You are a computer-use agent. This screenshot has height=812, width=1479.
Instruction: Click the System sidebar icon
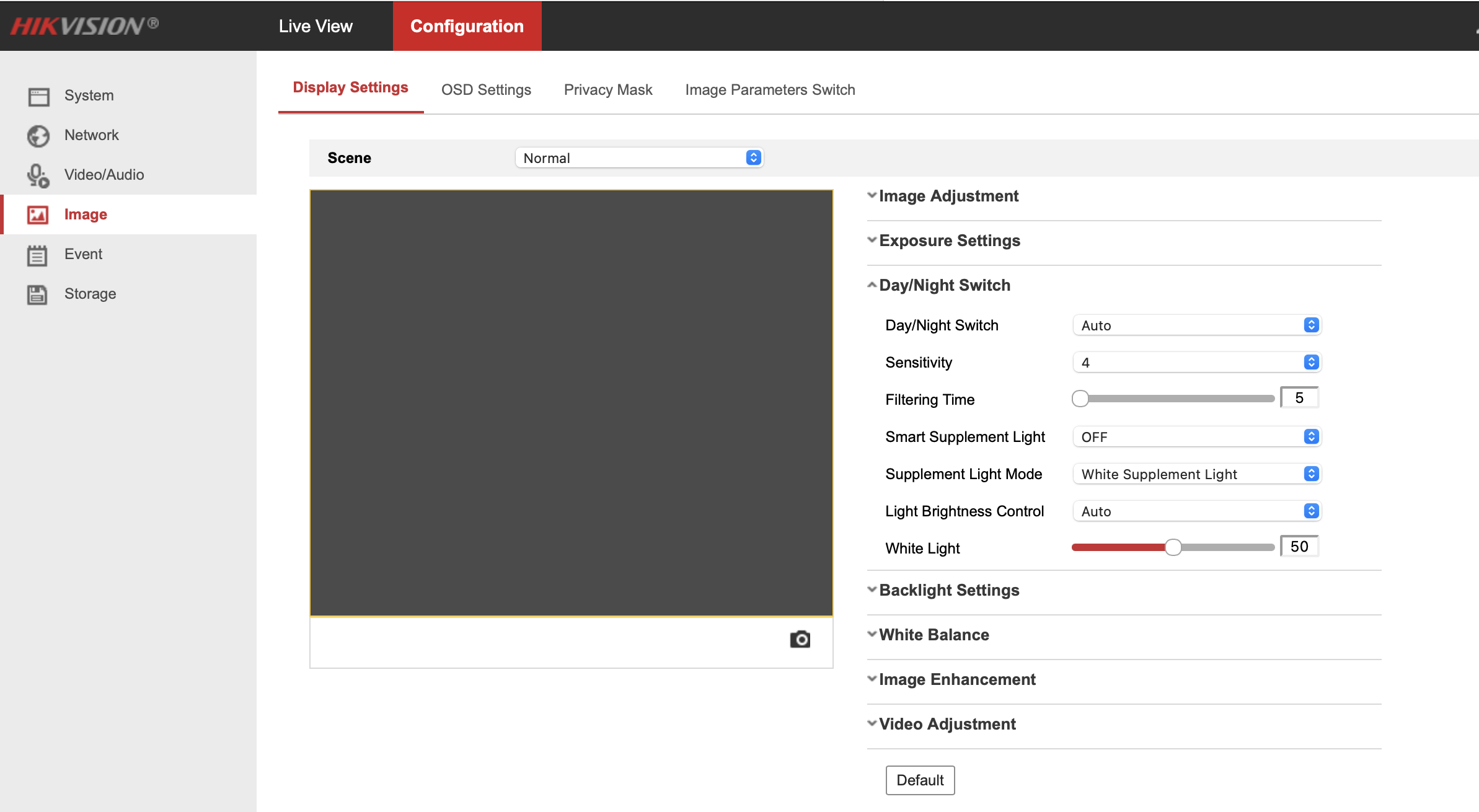point(38,96)
